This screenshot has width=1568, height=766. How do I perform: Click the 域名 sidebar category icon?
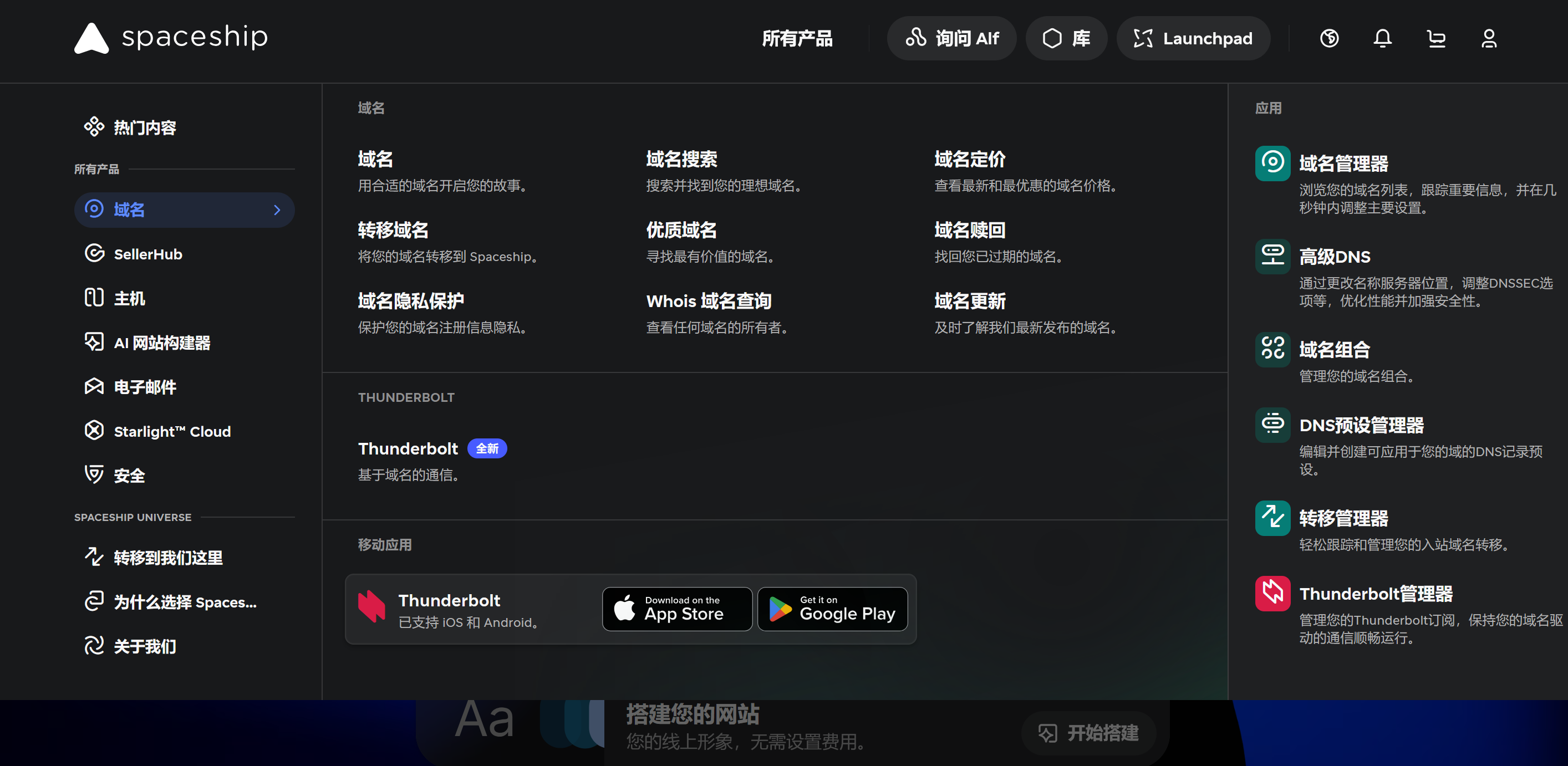click(94, 210)
